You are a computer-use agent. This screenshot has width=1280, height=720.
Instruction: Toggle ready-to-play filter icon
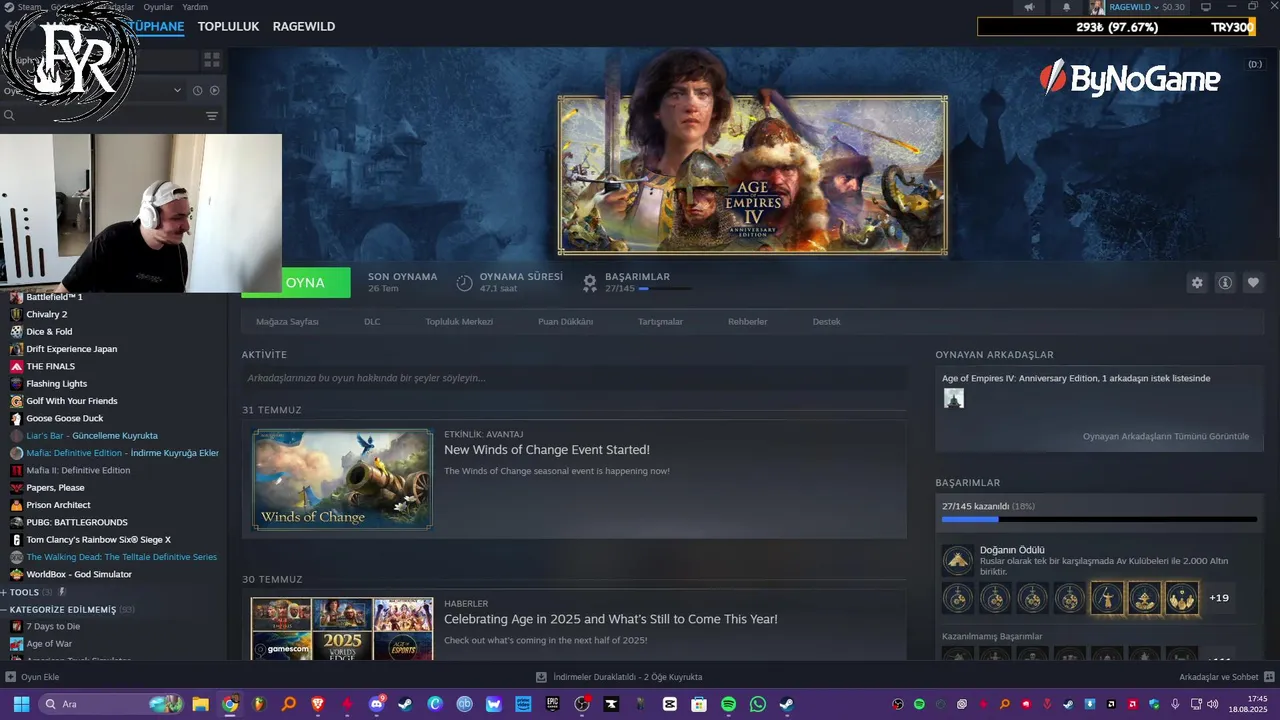(x=214, y=90)
